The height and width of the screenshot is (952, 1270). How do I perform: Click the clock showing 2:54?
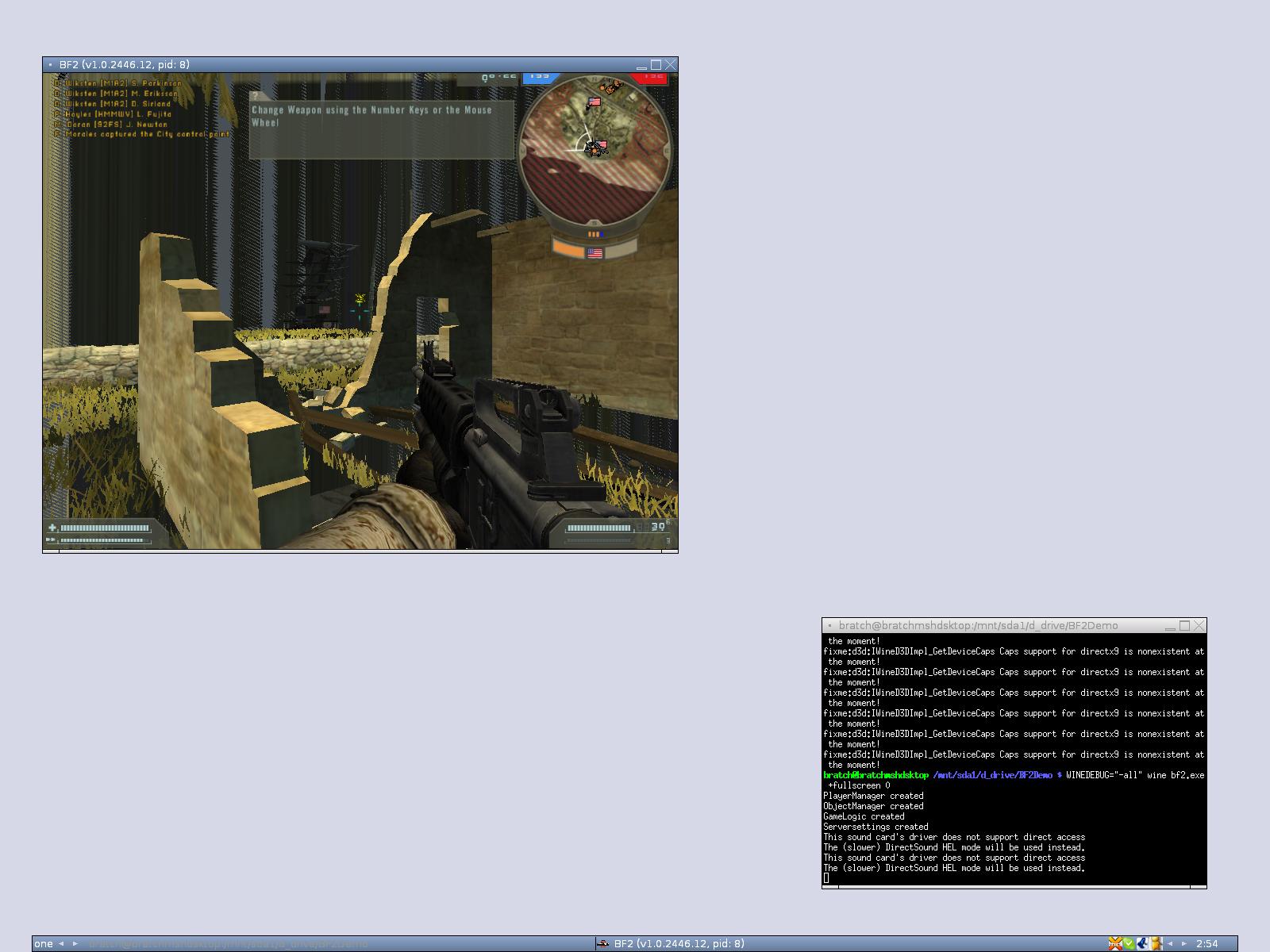coord(1206,943)
